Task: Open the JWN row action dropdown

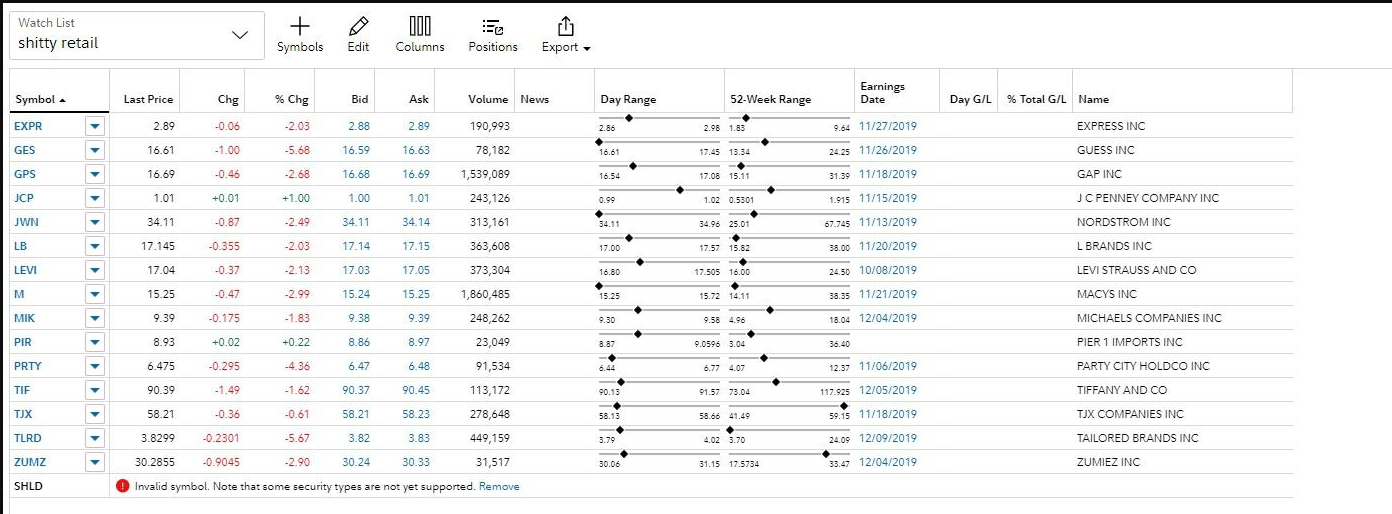Action: pos(95,222)
